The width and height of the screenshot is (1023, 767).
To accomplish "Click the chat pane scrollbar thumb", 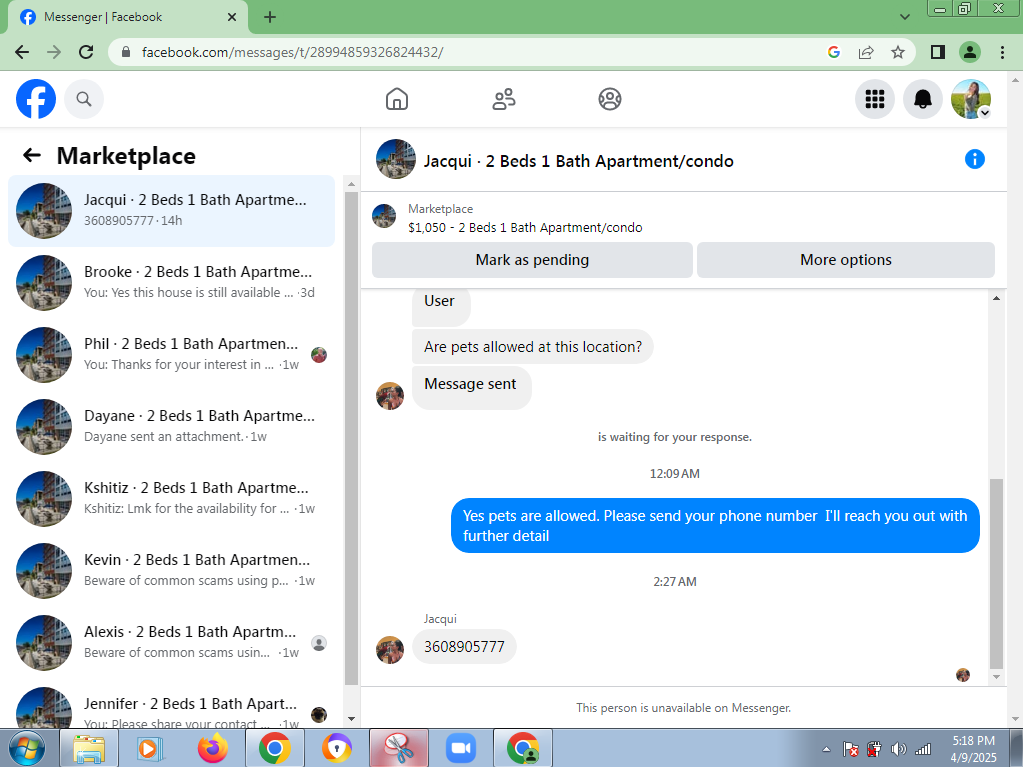I will 996,574.
